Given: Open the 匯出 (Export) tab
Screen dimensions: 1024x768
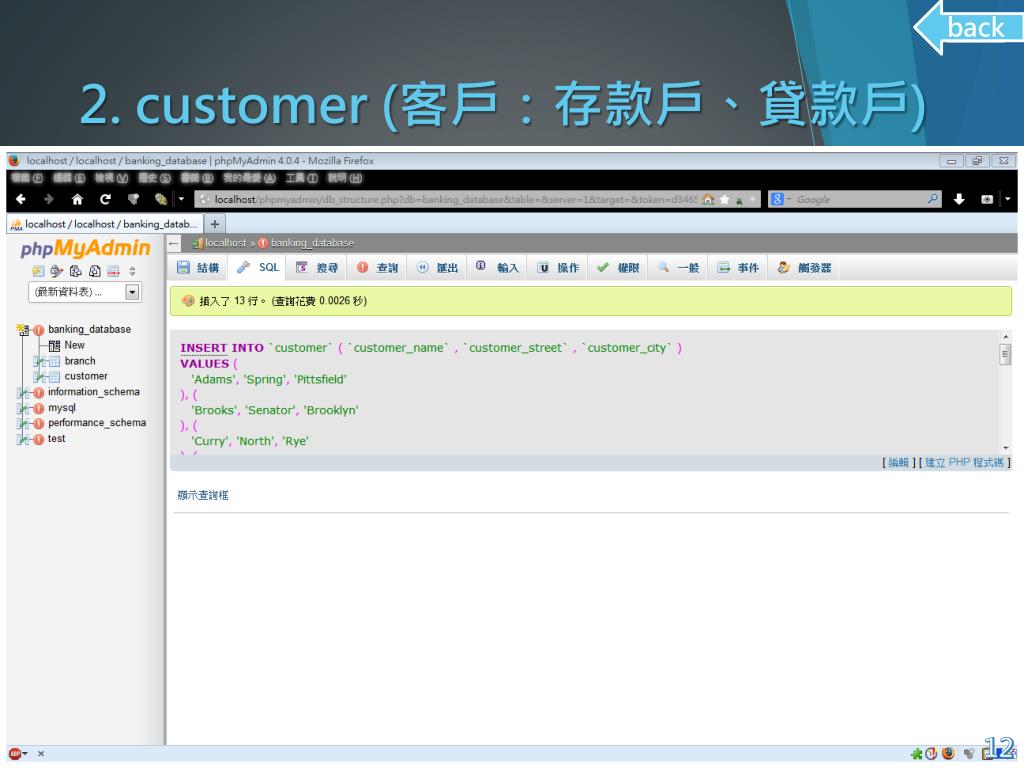Looking at the screenshot, I should 438,268.
